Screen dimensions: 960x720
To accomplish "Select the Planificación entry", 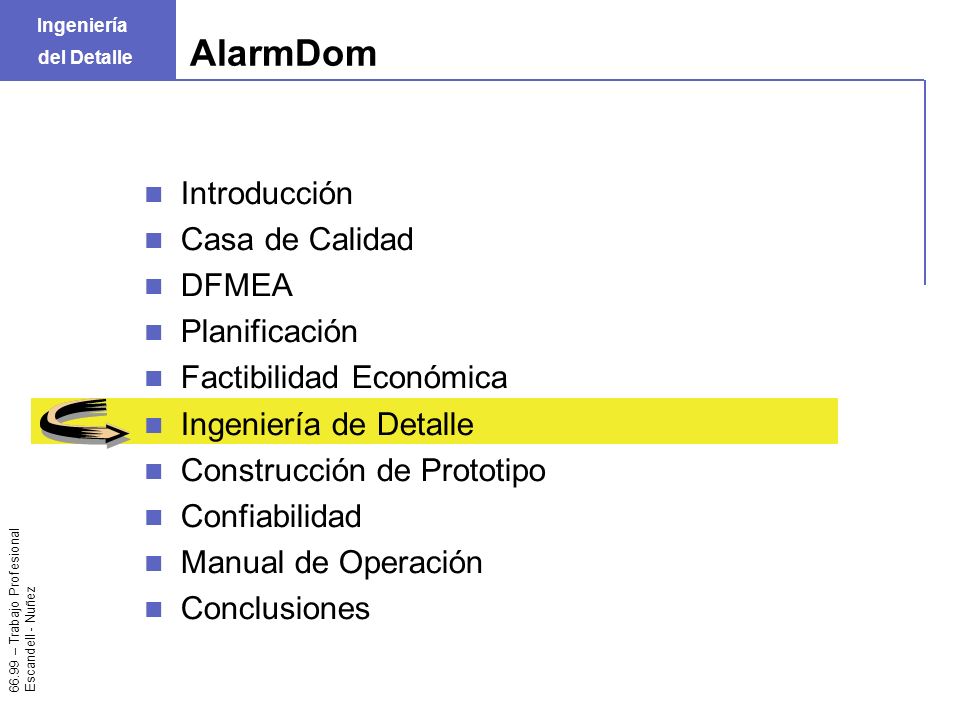I will pos(269,332).
